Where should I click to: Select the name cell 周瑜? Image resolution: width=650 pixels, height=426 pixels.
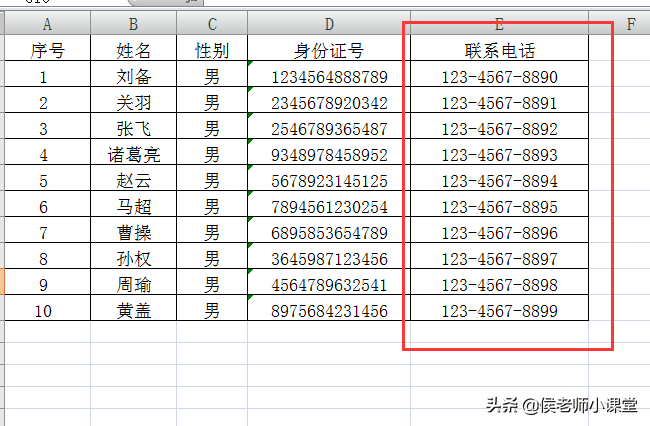[133, 282]
